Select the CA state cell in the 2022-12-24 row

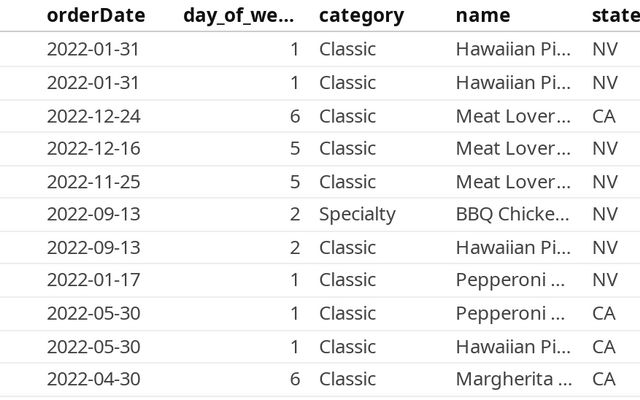point(604,116)
